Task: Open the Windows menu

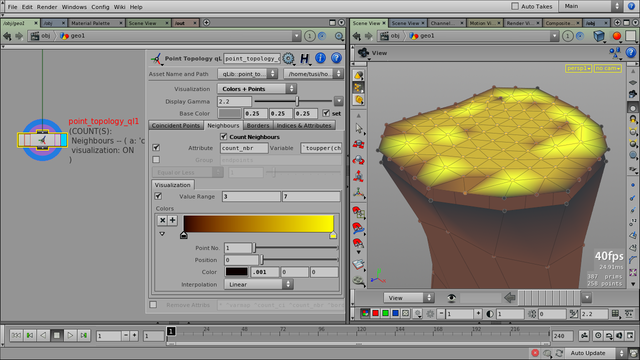Action: 74,7
